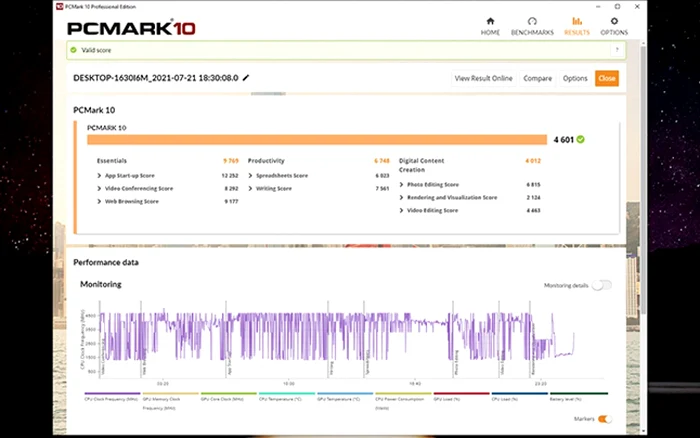The image size is (700, 438).
Task: Expand Video Conferencing Score row
Action: click(99, 188)
